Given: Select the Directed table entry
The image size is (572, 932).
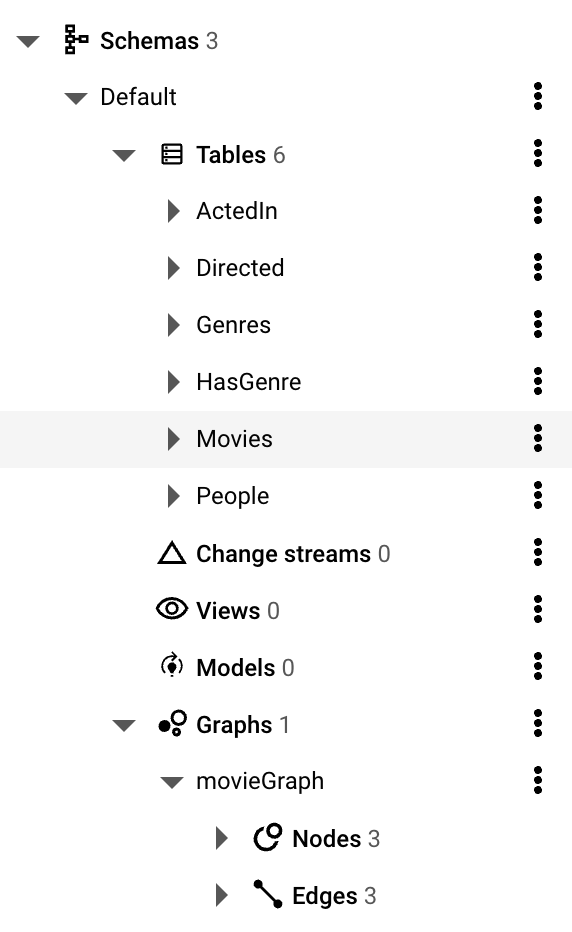Looking at the screenshot, I should (x=240, y=267).
